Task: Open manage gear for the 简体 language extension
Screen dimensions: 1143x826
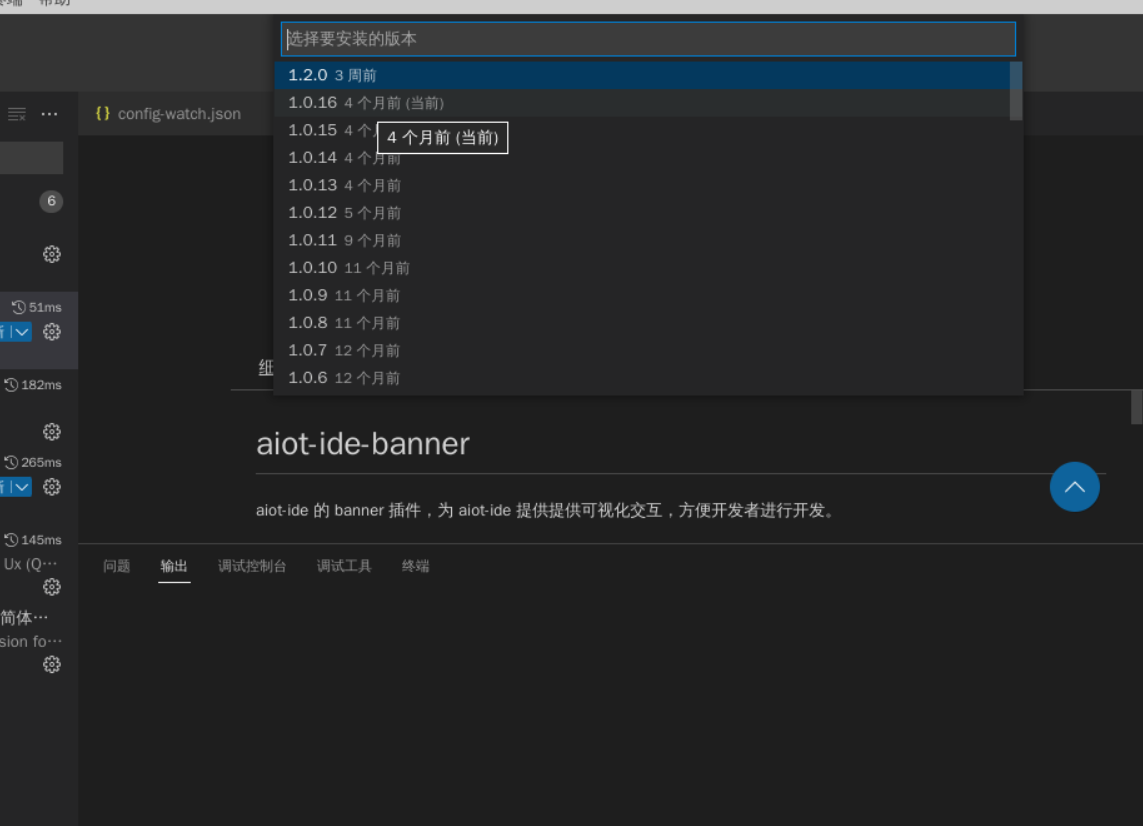Action: click(52, 665)
